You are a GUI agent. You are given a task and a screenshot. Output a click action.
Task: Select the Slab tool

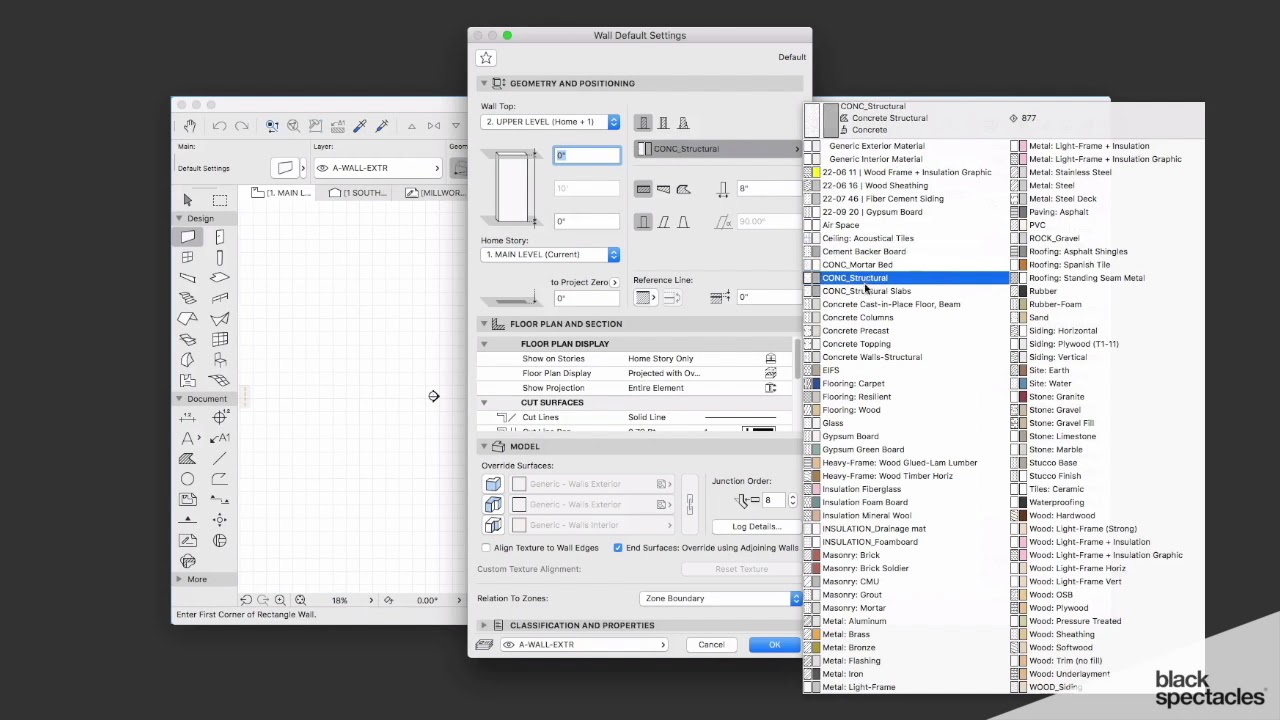(x=220, y=277)
